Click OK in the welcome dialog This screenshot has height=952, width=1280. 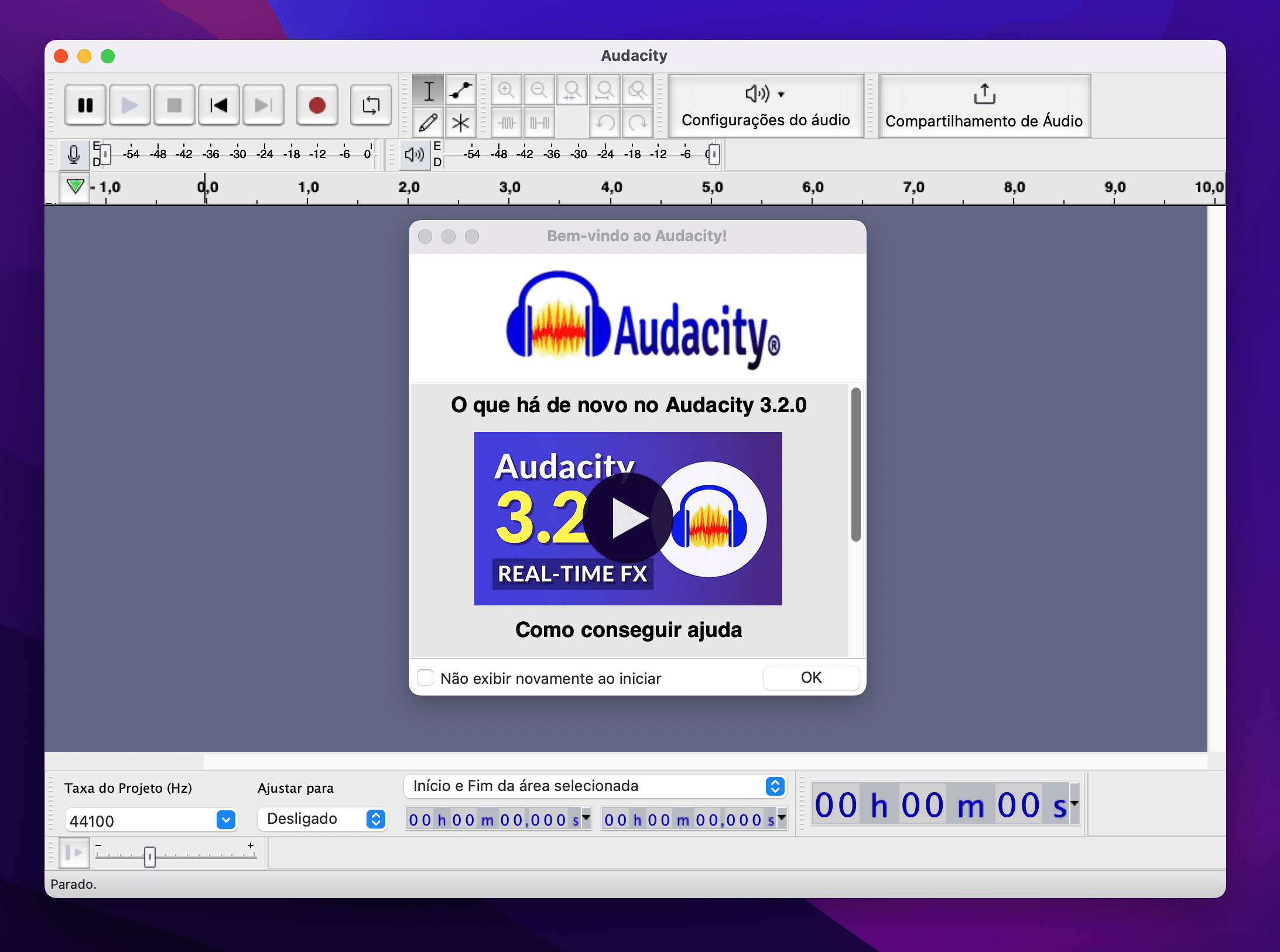(x=811, y=677)
